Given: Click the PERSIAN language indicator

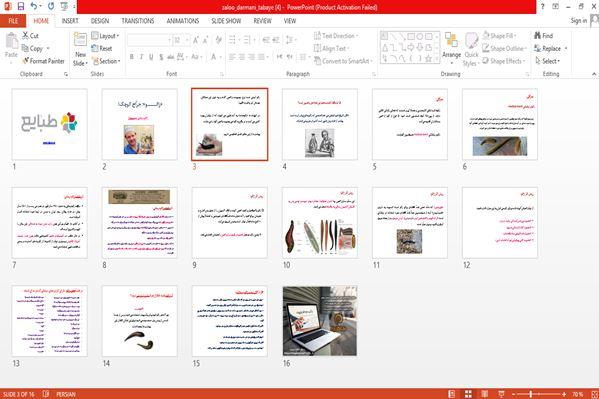Looking at the screenshot, I should [66, 394].
